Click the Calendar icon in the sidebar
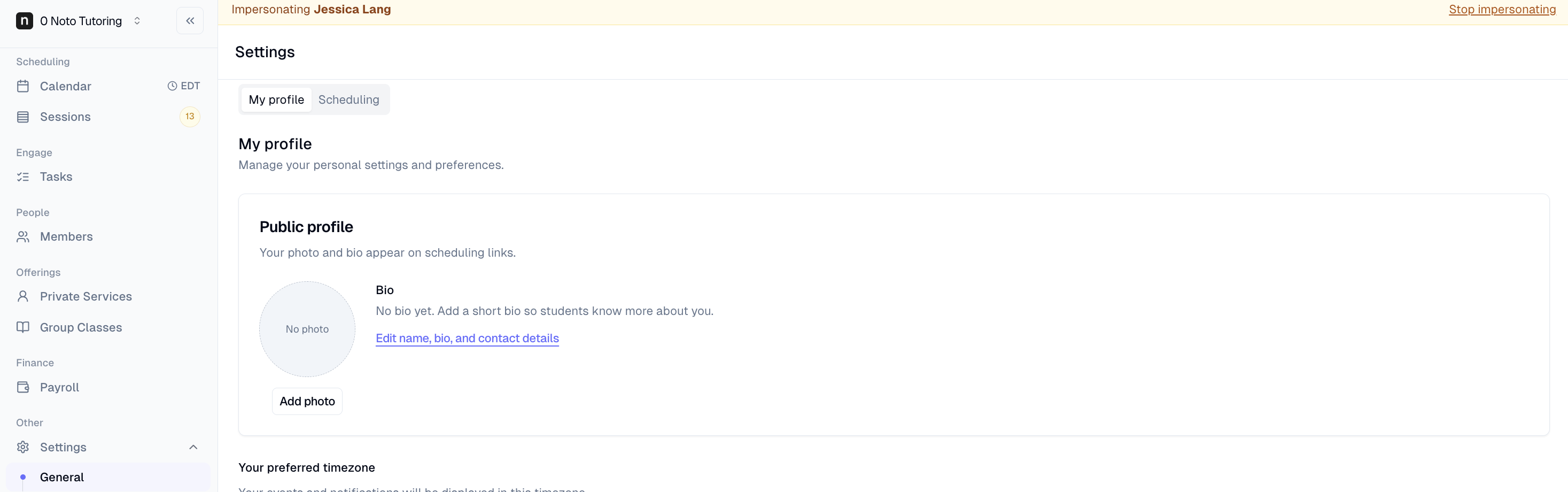The height and width of the screenshot is (492, 1568). pyautogui.click(x=23, y=86)
